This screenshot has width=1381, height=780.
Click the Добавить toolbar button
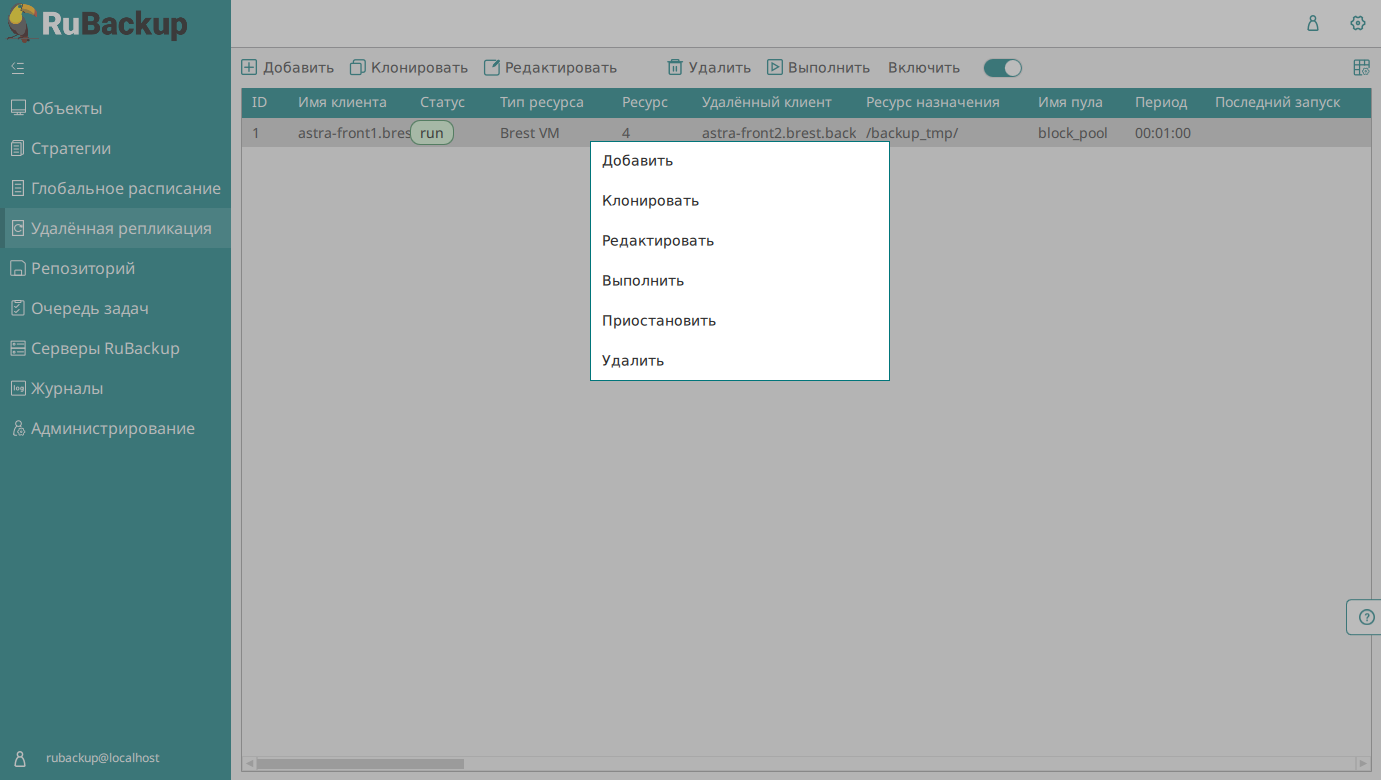(288, 68)
